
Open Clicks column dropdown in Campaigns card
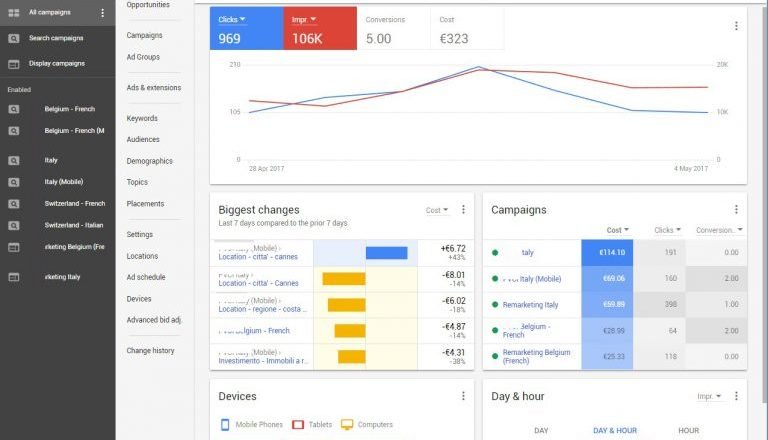[x=668, y=230]
